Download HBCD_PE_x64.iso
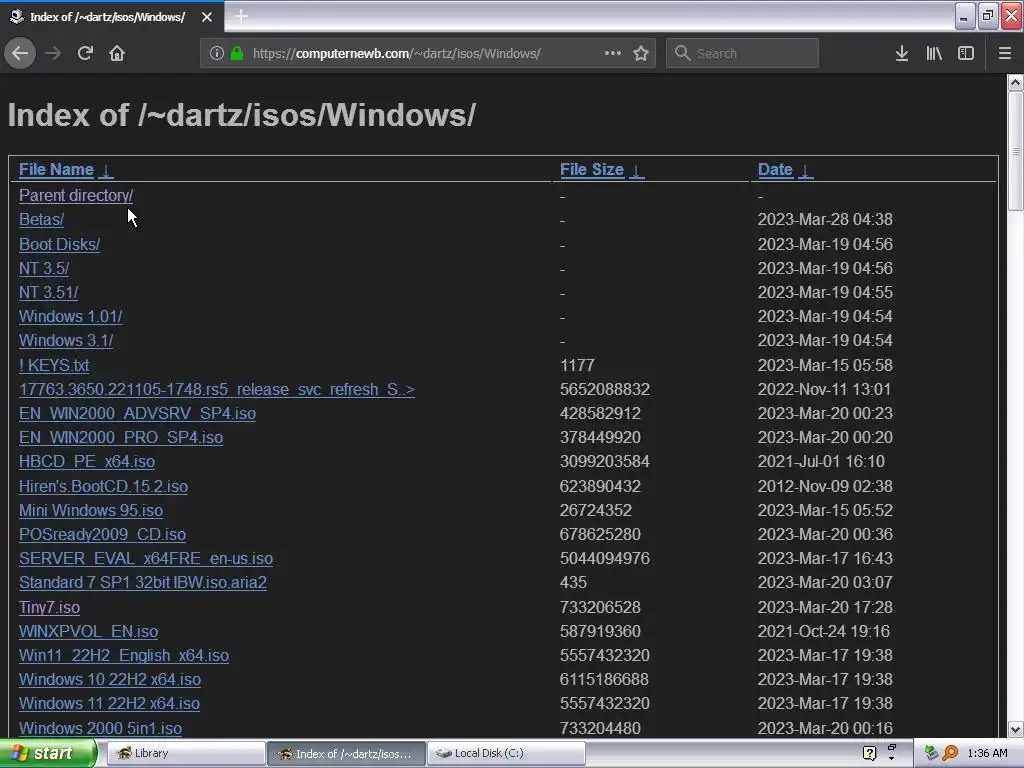 coord(87,462)
